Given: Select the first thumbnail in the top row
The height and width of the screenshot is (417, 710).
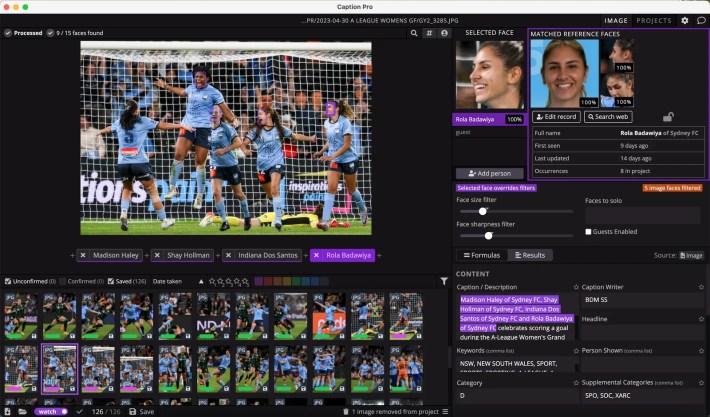Looking at the screenshot, I should 21,316.
